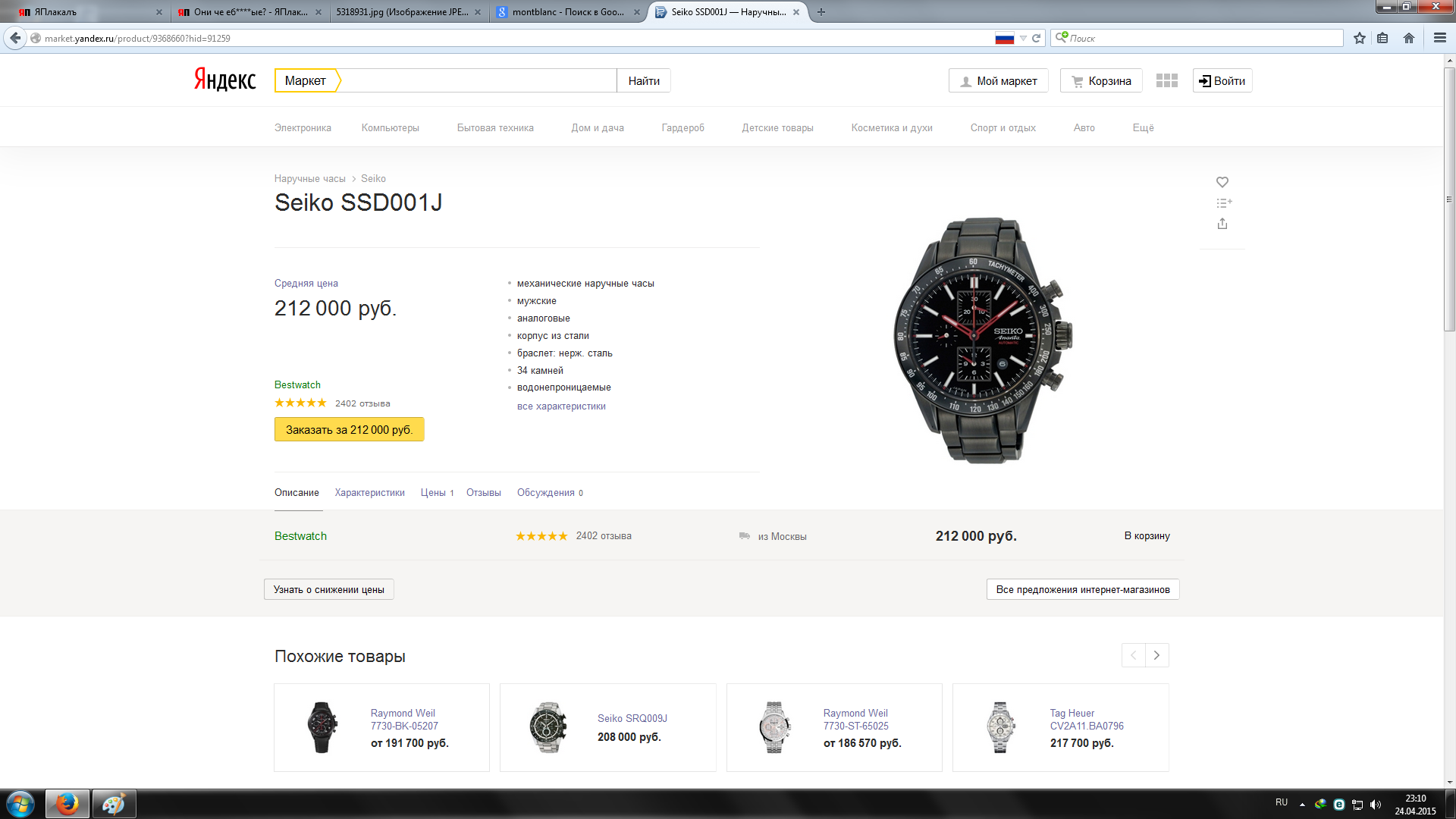This screenshot has width=1456, height=819.
Task: Click Все предложения интернет-магазинов button
Action: [x=1083, y=589]
